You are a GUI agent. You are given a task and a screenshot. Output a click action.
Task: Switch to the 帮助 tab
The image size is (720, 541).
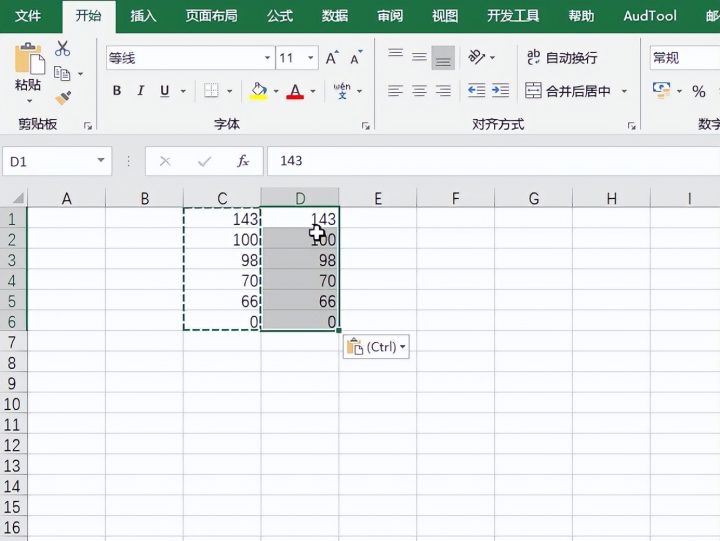581,16
